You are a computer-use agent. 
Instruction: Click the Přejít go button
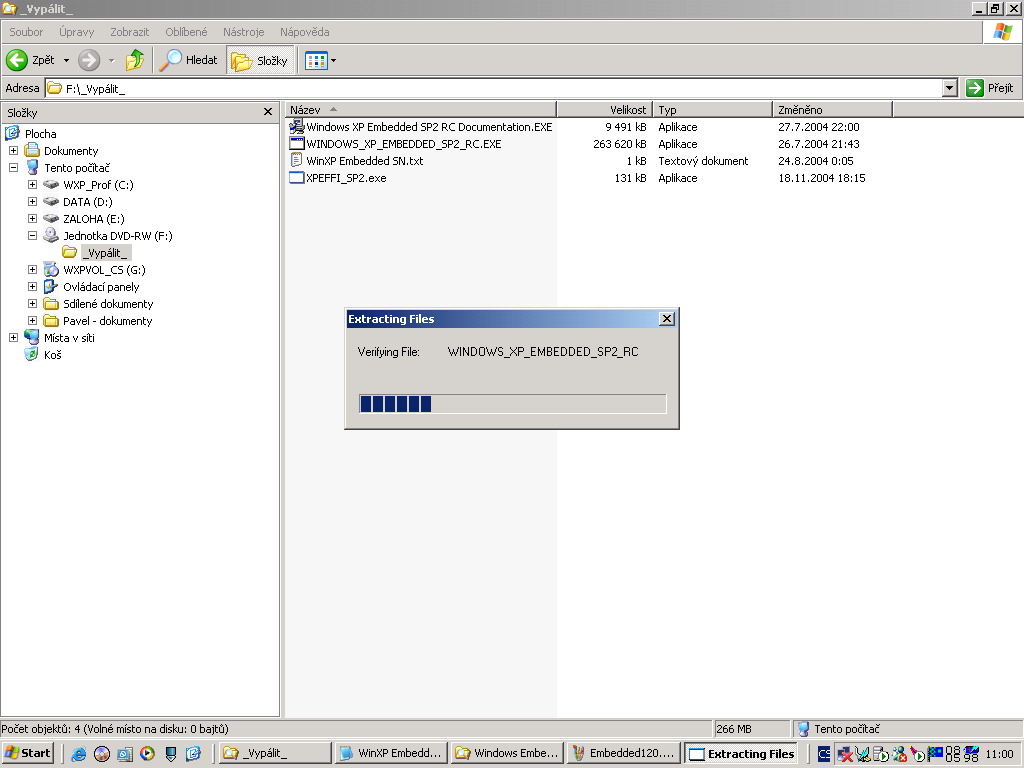(990, 88)
